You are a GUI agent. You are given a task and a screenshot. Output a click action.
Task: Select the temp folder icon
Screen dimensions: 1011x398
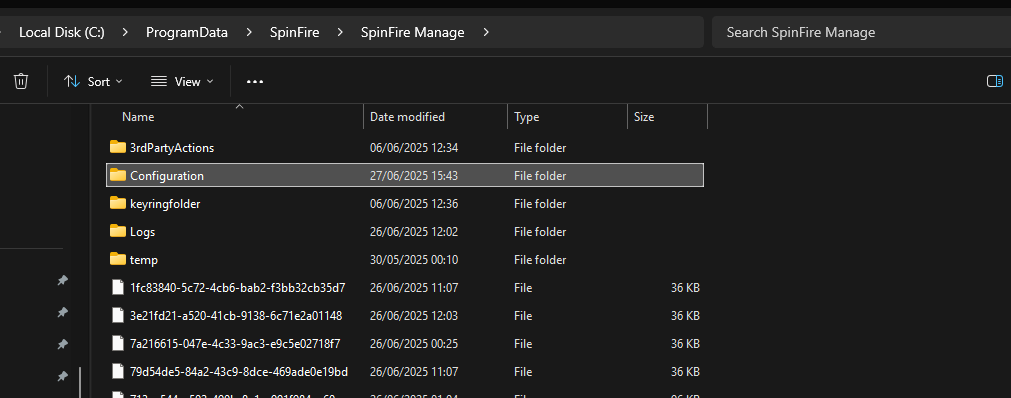117,259
